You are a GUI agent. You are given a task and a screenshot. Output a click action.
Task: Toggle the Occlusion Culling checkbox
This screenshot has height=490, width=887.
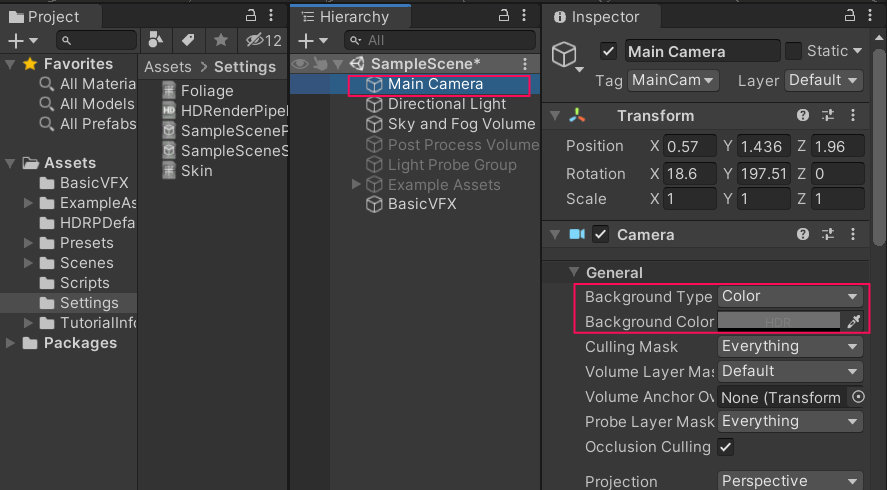(726, 447)
